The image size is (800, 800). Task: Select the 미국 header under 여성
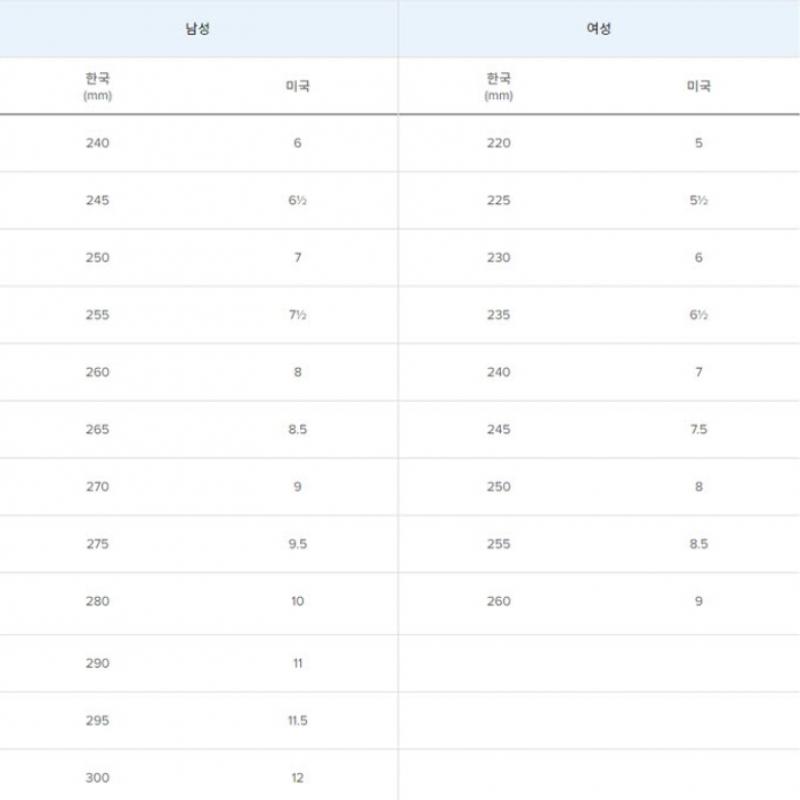[x=698, y=86]
